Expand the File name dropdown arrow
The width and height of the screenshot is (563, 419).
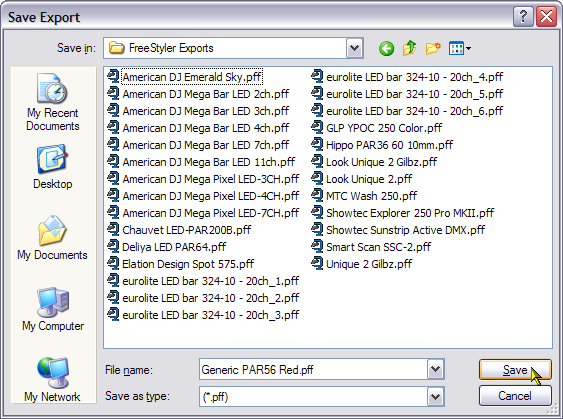point(436,369)
